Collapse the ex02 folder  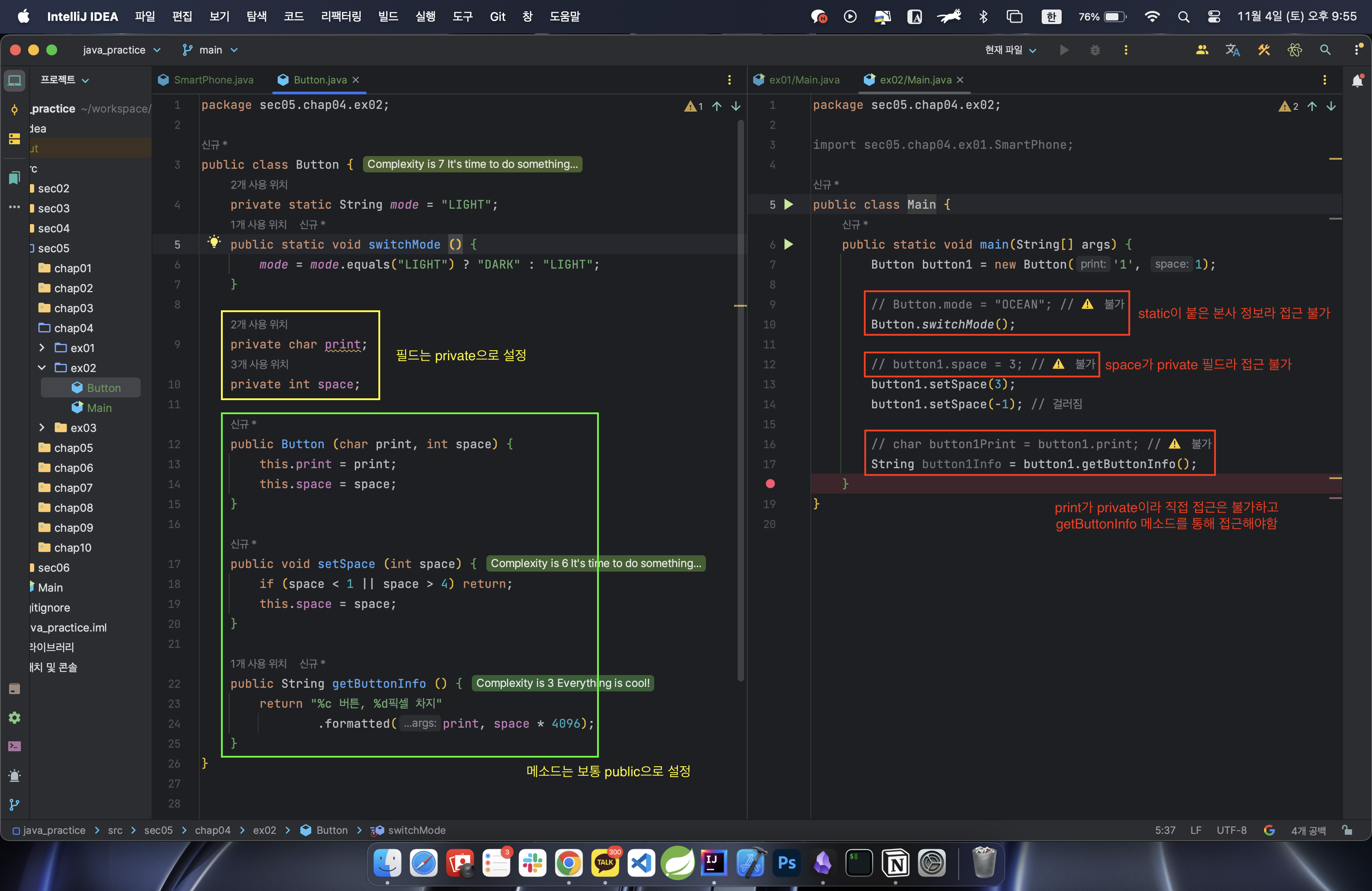point(41,367)
